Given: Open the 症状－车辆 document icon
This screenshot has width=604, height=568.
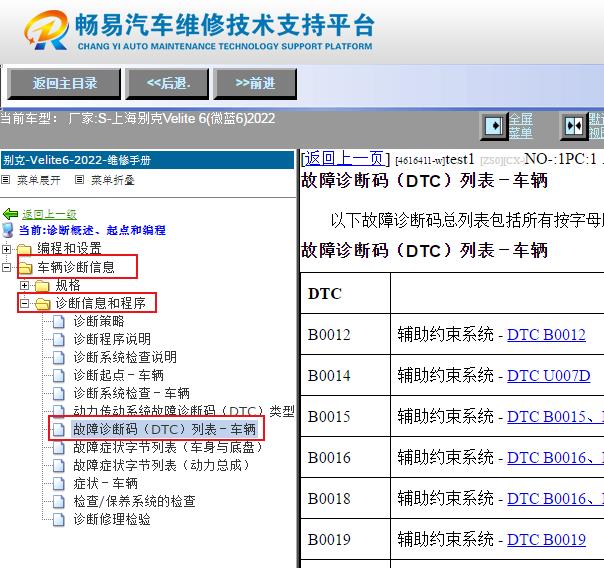Looking at the screenshot, I should (59, 483).
